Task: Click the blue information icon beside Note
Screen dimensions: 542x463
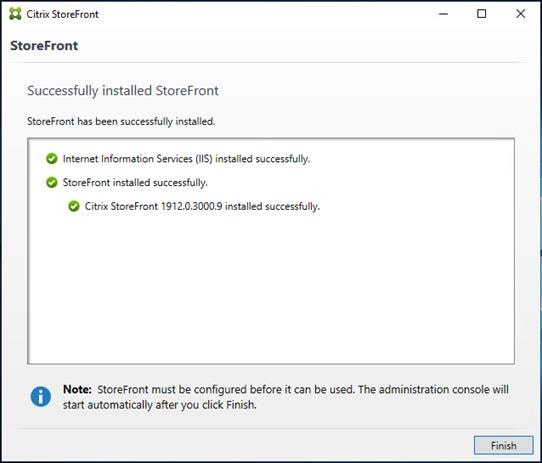Action: point(41,397)
